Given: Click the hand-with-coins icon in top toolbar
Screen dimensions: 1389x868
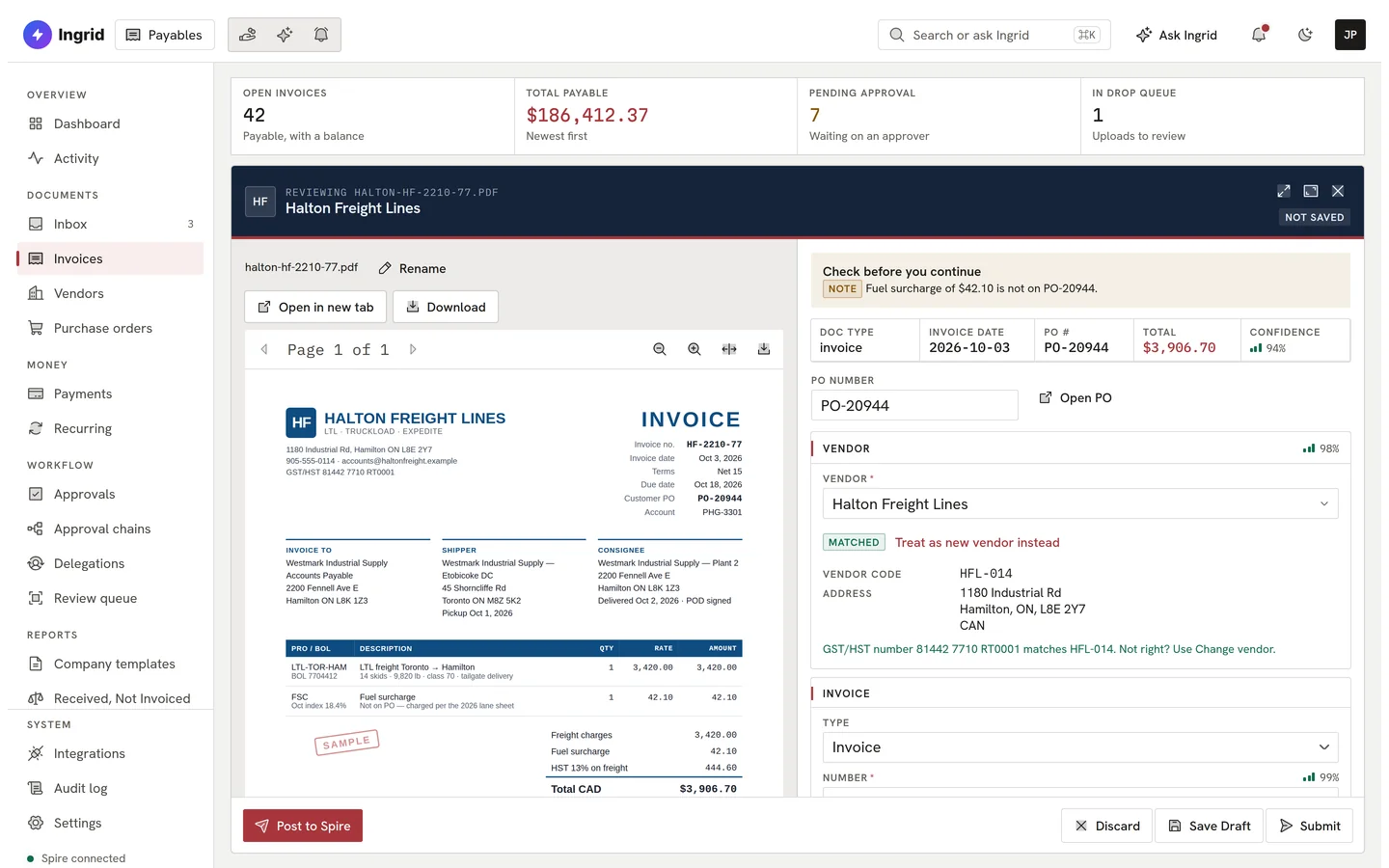Looking at the screenshot, I should 248,35.
